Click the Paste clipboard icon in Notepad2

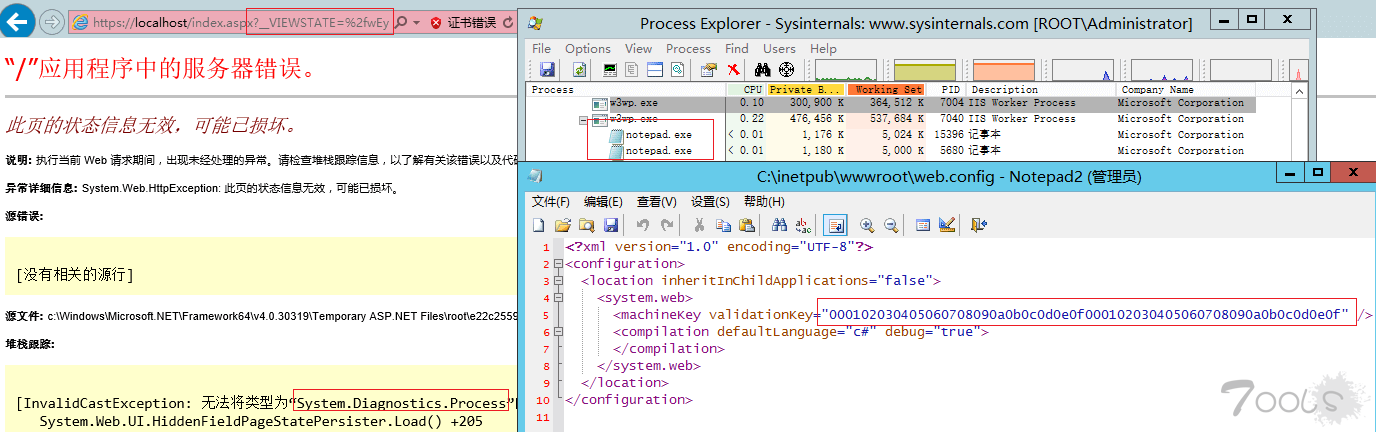747,225
